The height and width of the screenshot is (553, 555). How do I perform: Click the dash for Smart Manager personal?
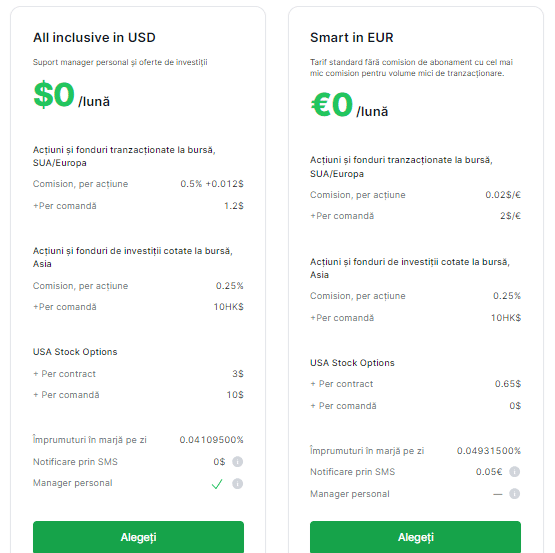coord(498,494)
